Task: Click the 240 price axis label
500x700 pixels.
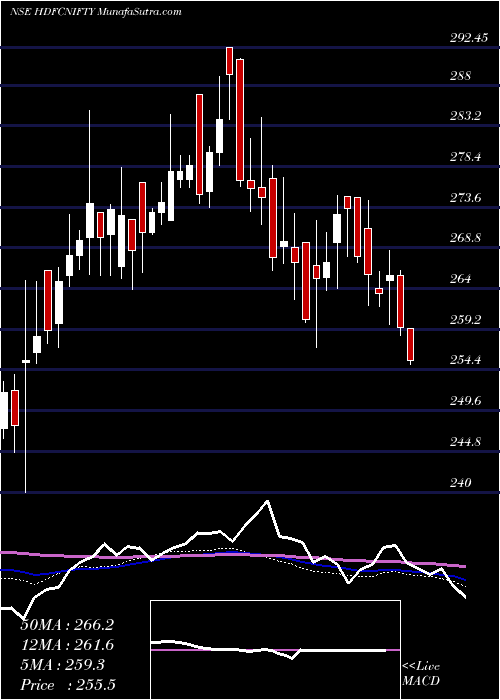Action: click(461, 483)
